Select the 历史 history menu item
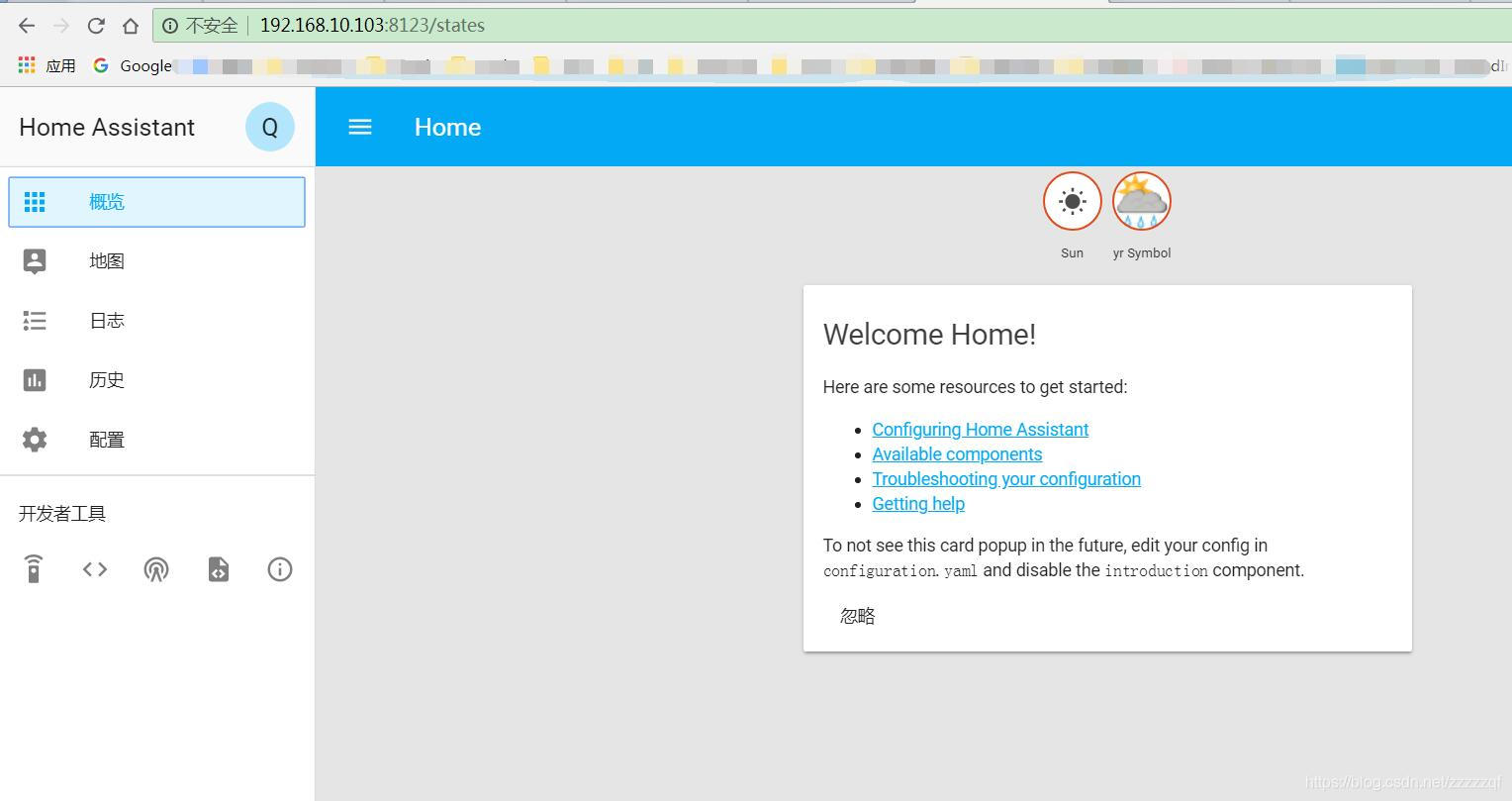The width and height of the screenshot is (1512, 801). 156,380
